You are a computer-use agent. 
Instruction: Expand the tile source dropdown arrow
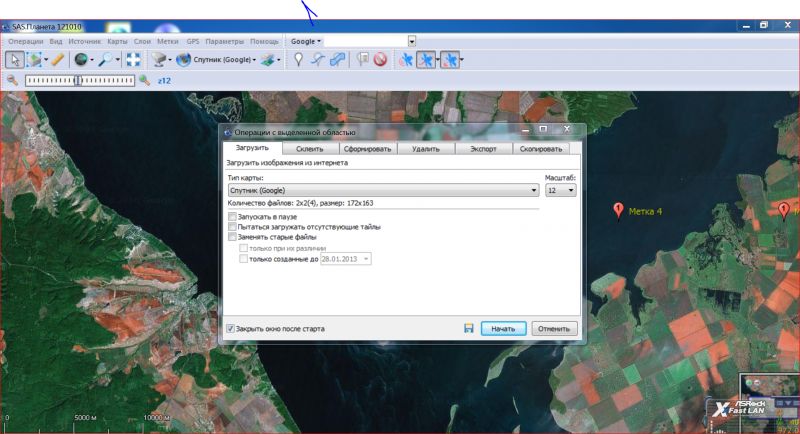coord(170,60)
